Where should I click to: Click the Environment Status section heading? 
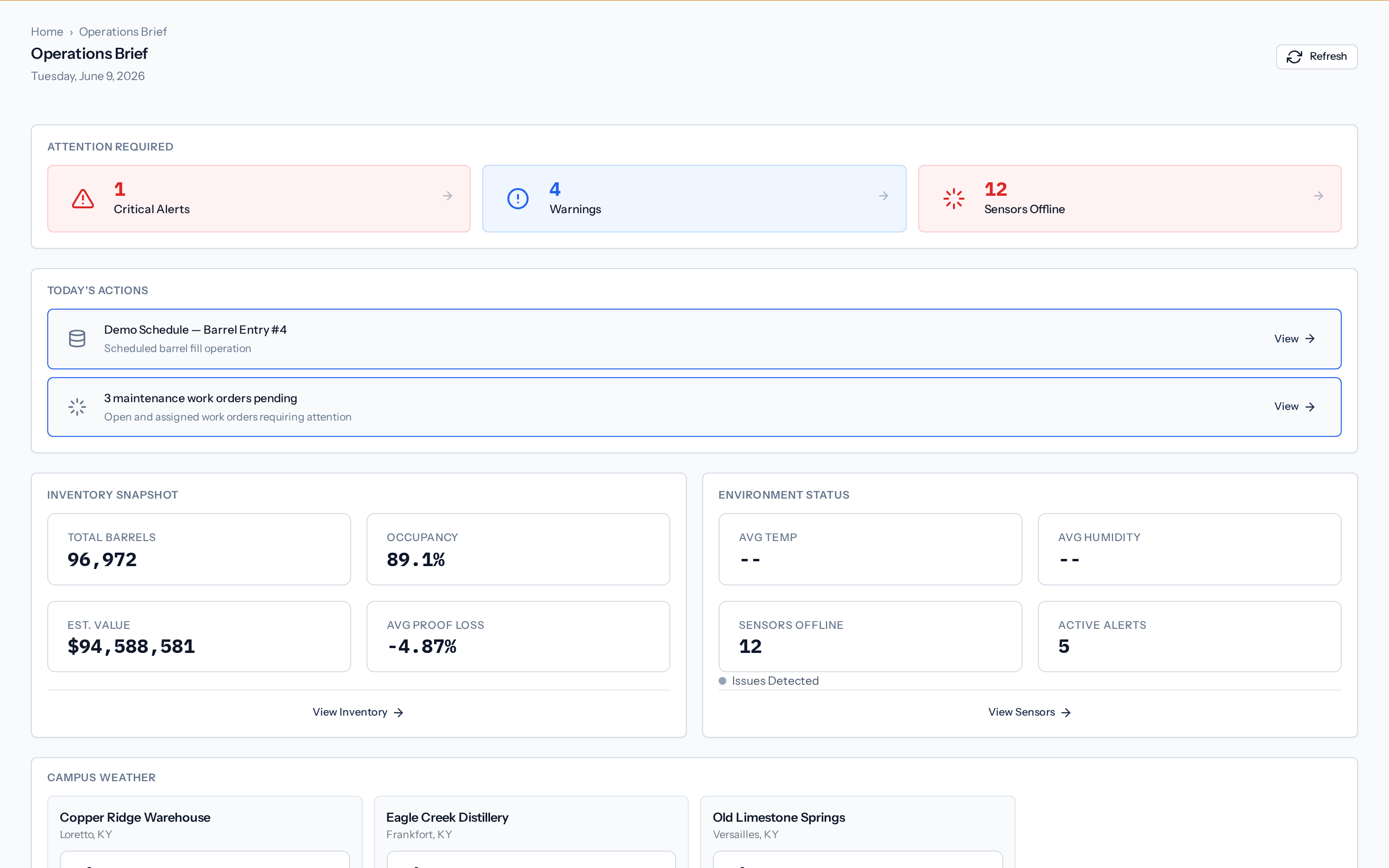pyautogui.click(x=783, y=495)
